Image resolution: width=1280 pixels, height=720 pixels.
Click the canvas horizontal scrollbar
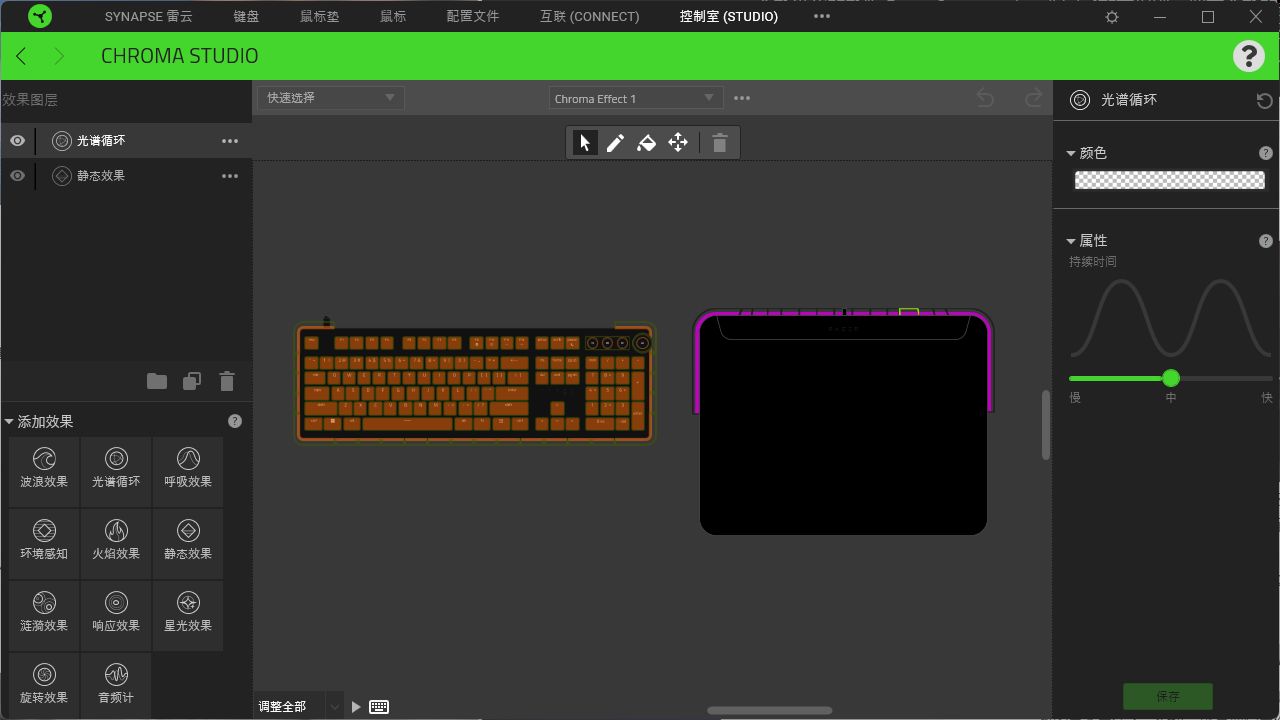(x=770, y=711)
